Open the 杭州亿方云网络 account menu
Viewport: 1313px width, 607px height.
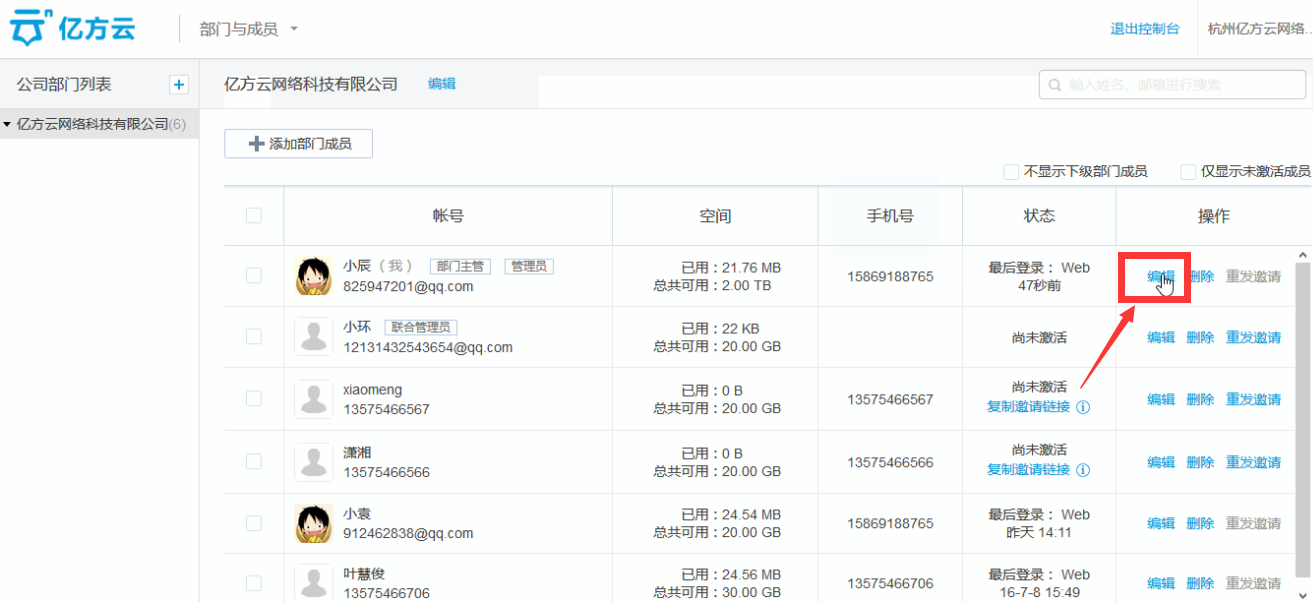coord(1259,29)
